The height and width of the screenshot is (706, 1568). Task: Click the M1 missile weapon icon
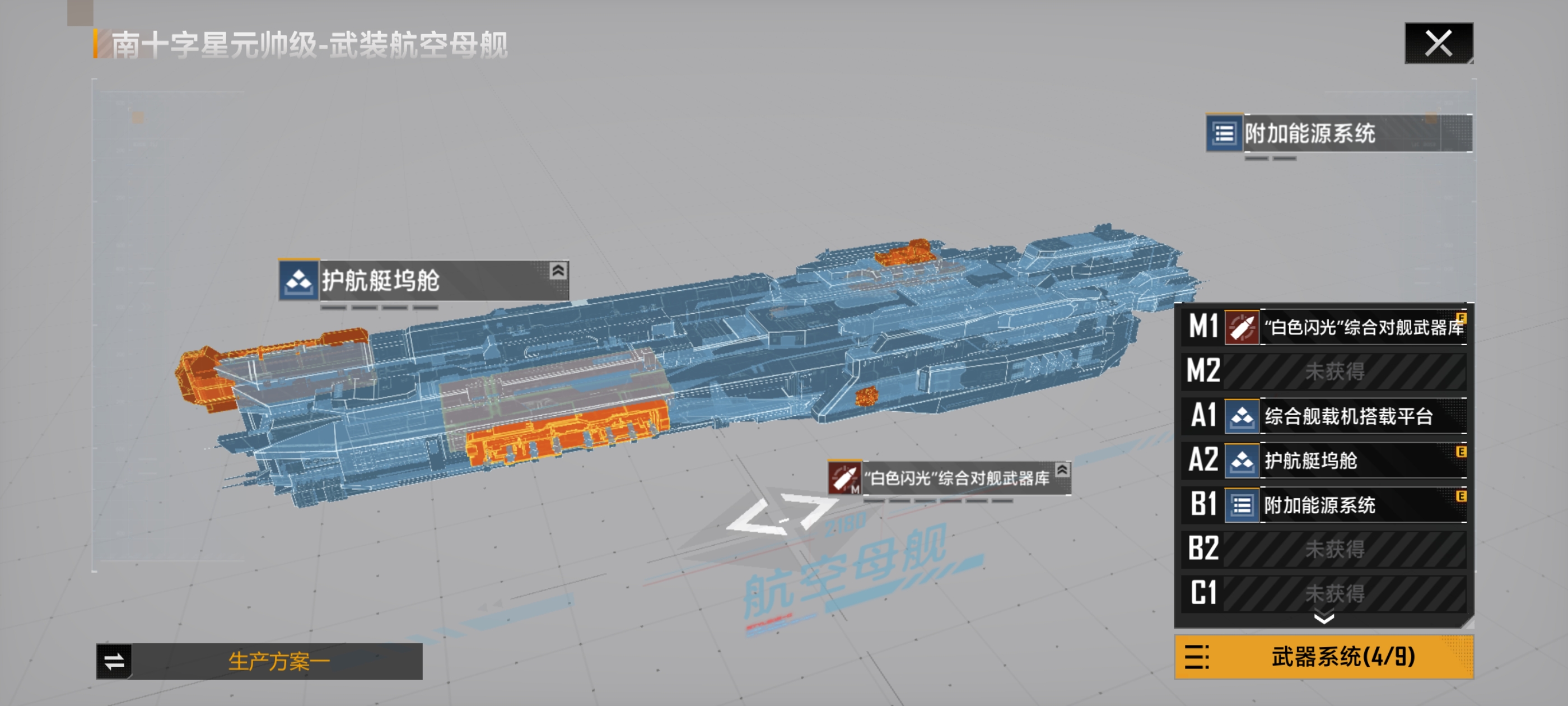pos(1241,327)
